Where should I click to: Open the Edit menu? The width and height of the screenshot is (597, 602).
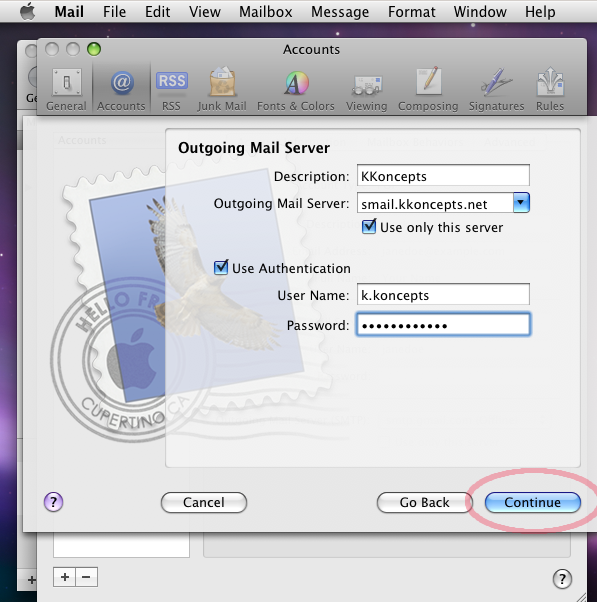pyautogui.click(x=157, y=12)
